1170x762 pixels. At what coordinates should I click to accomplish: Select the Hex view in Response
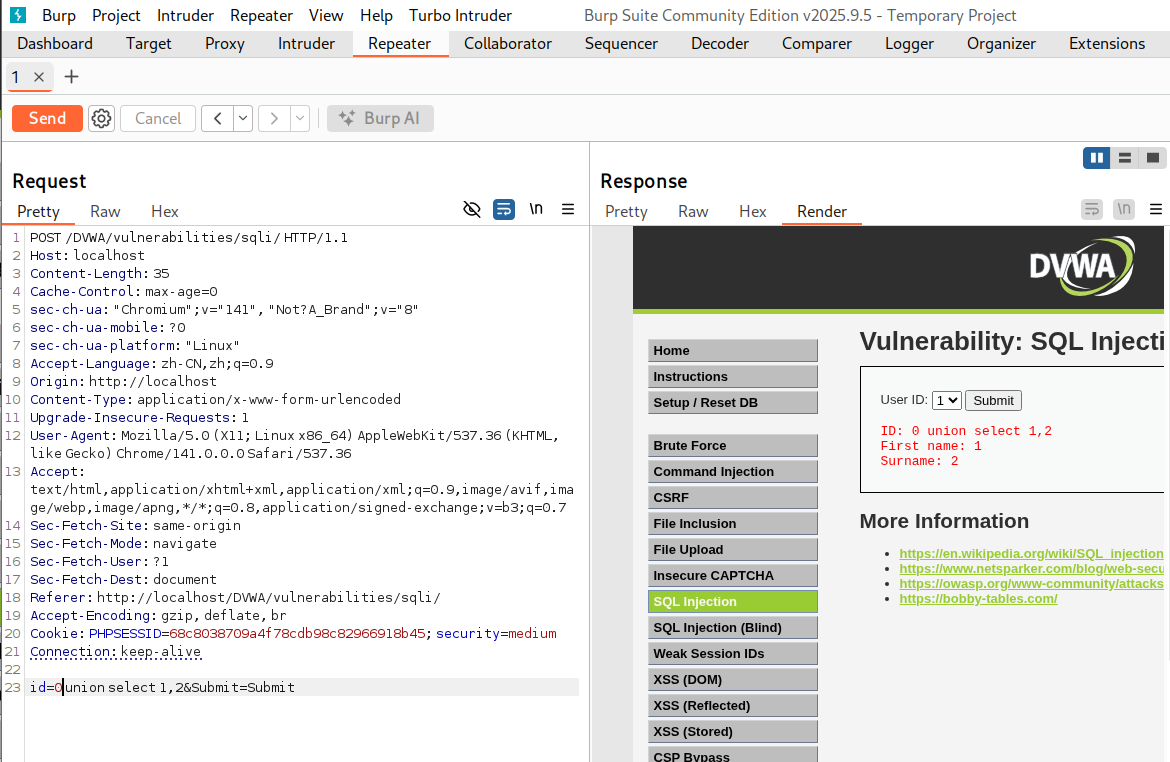(753, 211)
